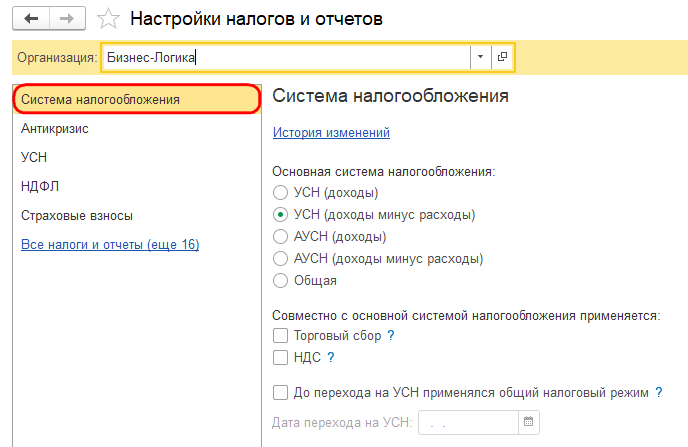Click Совместно с основной системой налогообложения применяется label
This screenshot has height=447, width=688.
click(466, 315)
